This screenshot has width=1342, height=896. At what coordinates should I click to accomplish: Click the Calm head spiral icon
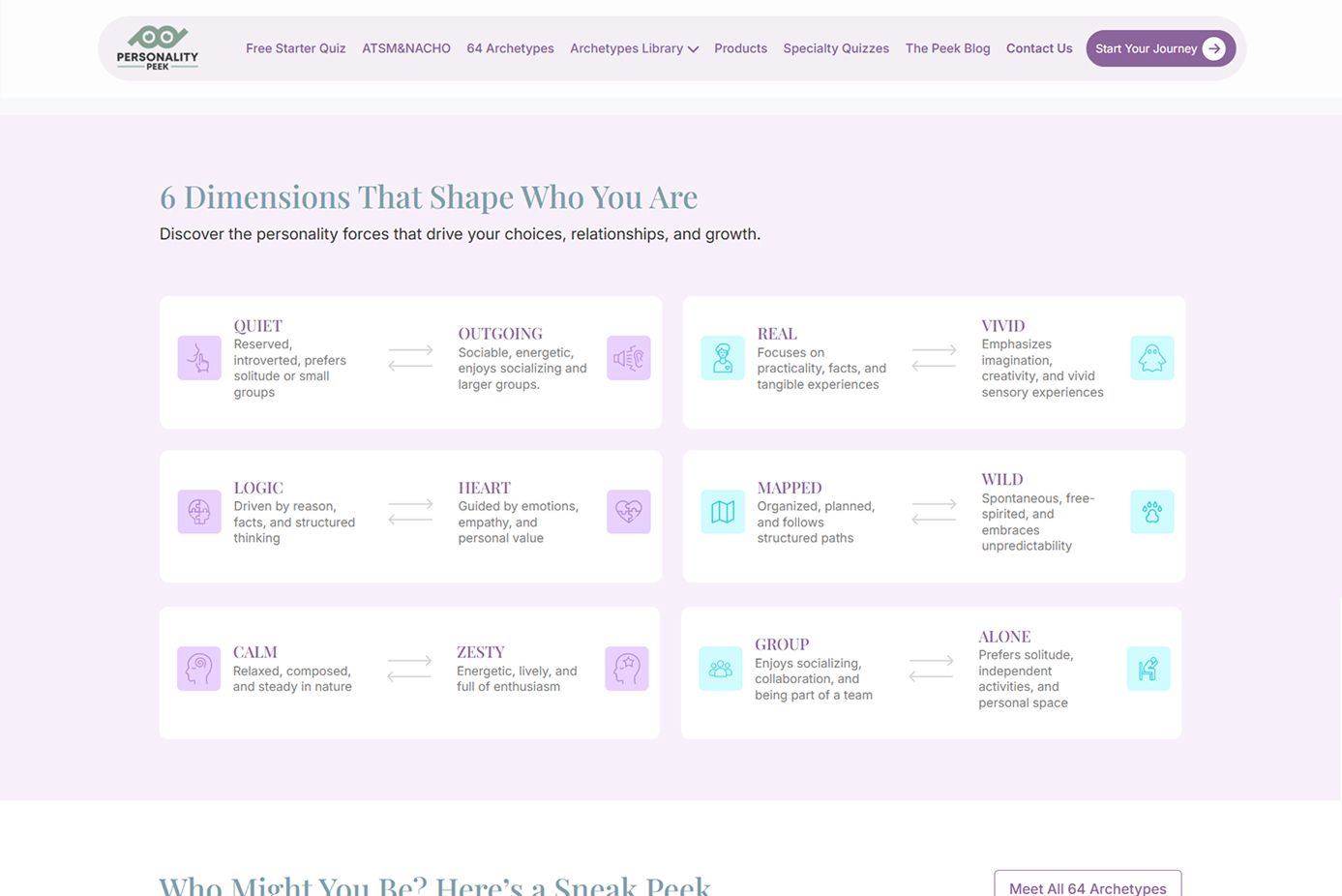pyautogui.click(x=198, y=669)
